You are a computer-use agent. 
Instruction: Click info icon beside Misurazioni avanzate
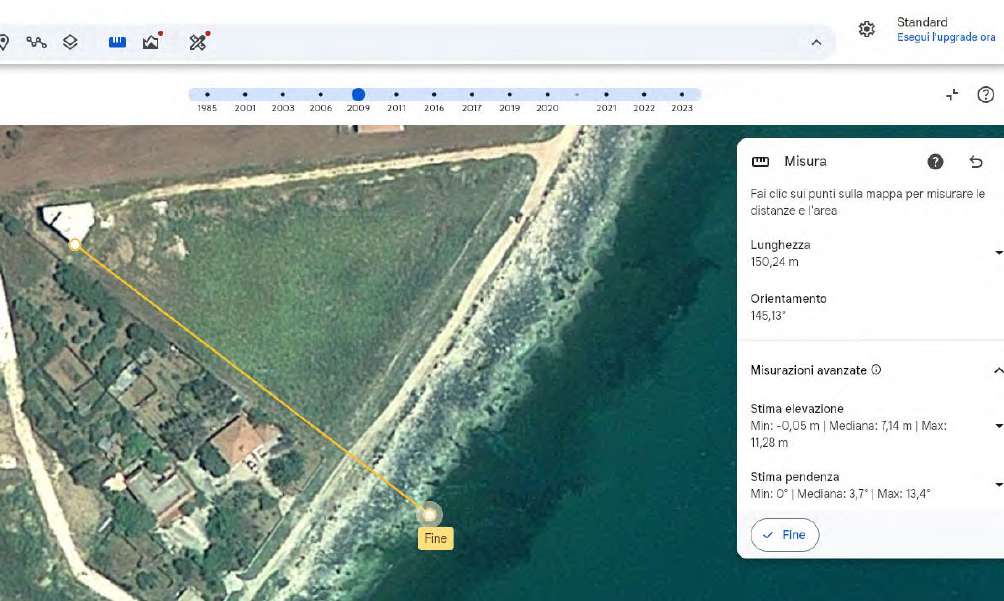[876, 370]
